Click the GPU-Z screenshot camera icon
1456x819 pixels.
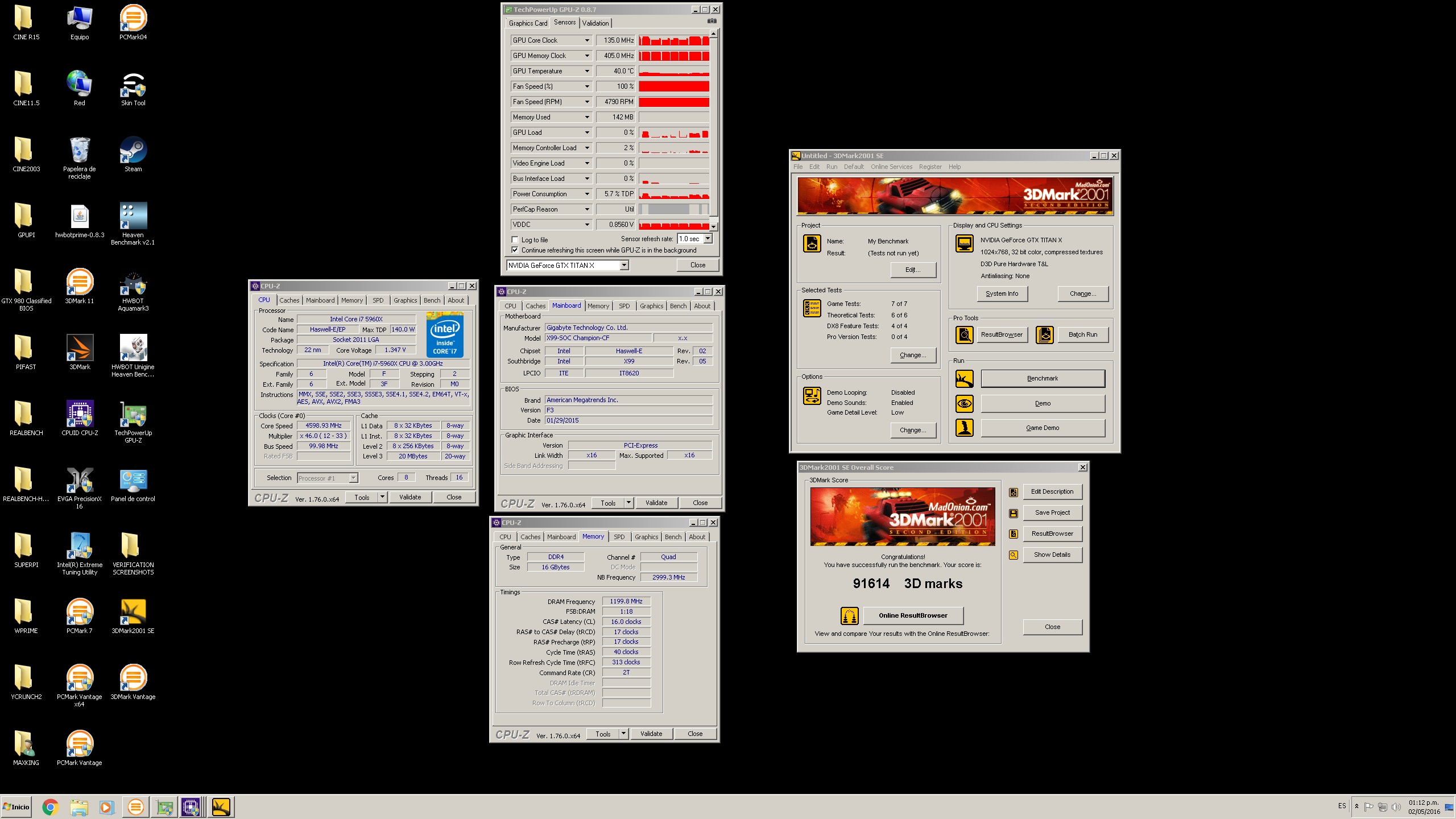coord(712,21)
